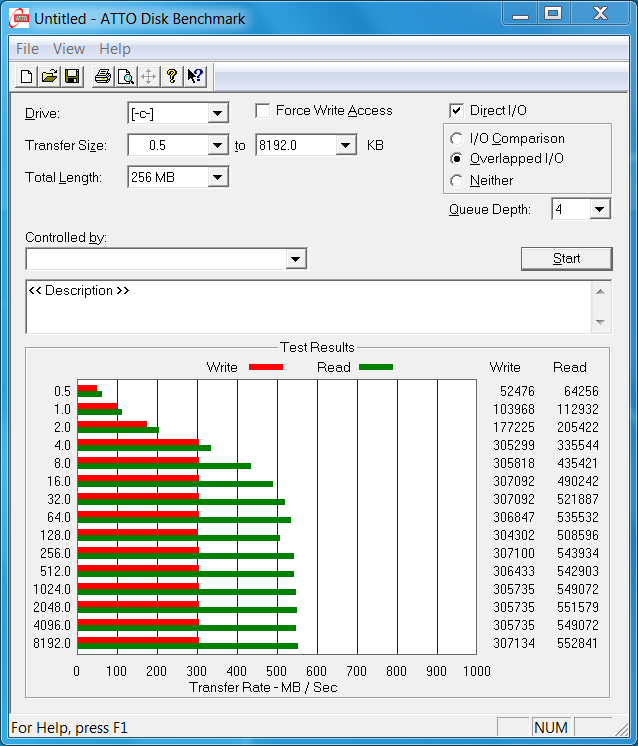This screenshot has height=746, width=638.
Task: Click inside the Description text box
Action: point(308,307)
